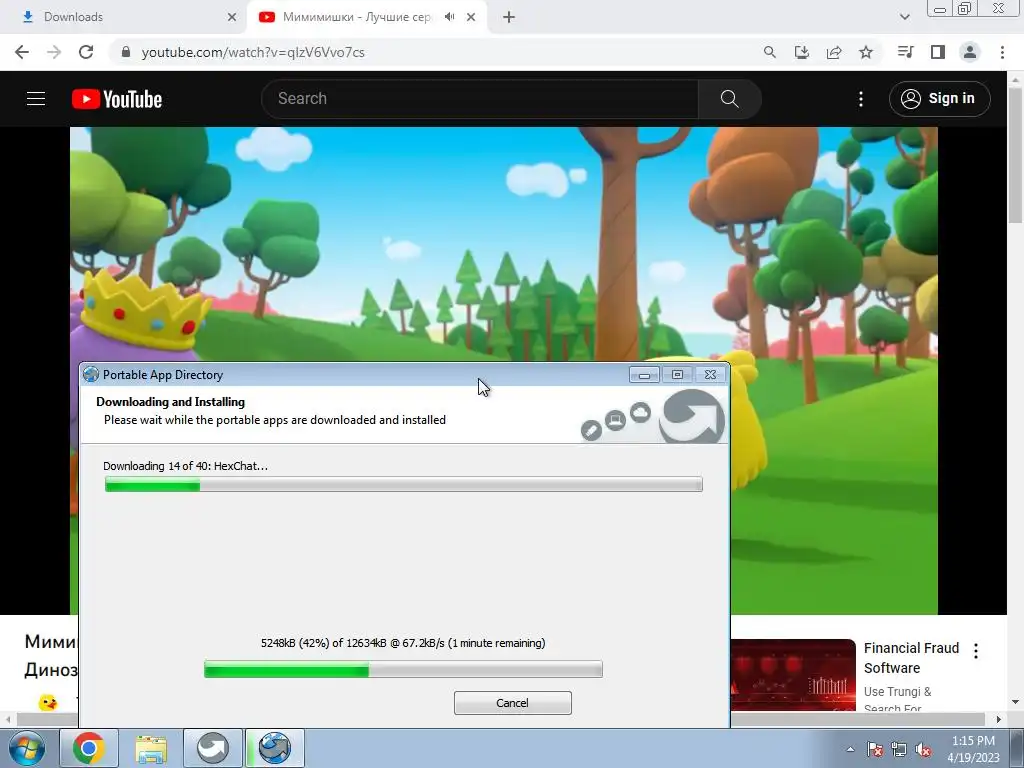Go to the YouTube home logo
The width and height of the screenshot is (1024, 768).
[117, 99]
